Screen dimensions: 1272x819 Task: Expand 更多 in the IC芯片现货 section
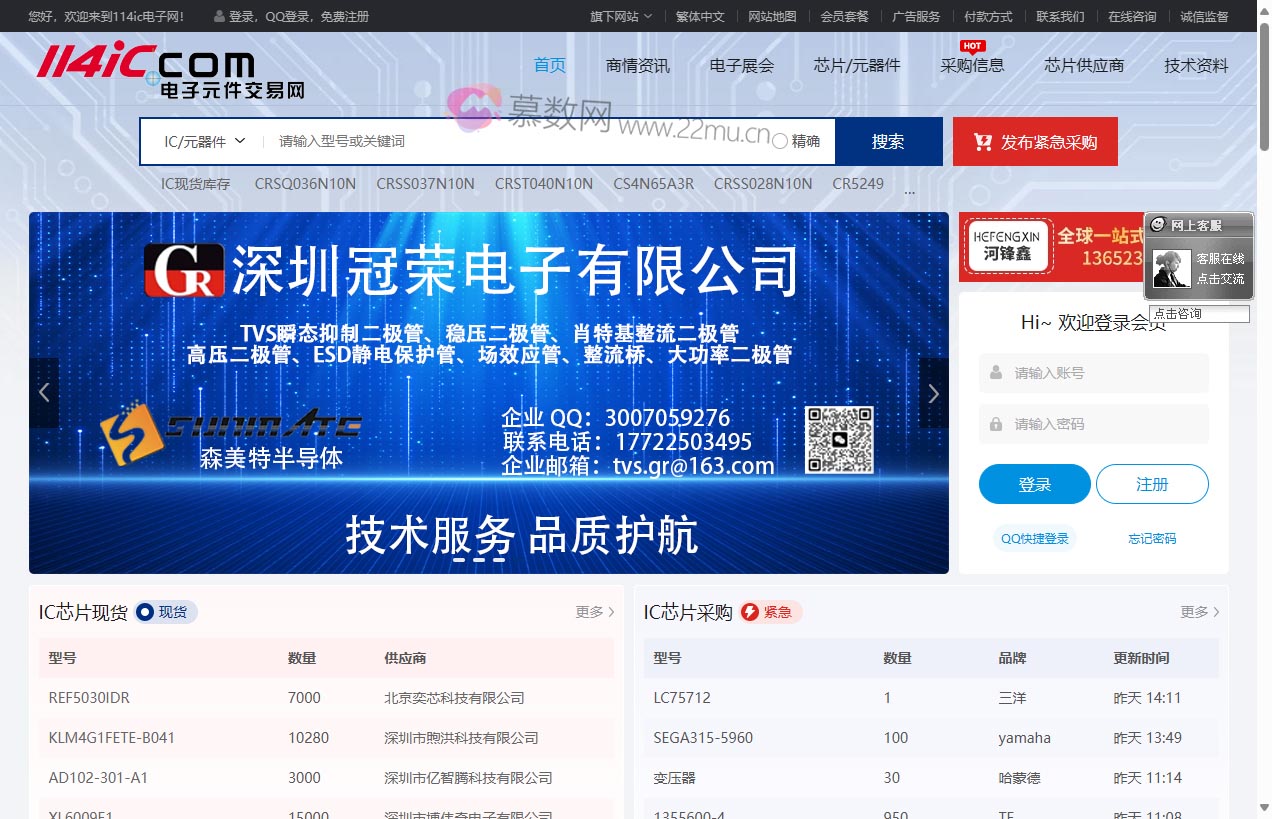click(595, 612)
